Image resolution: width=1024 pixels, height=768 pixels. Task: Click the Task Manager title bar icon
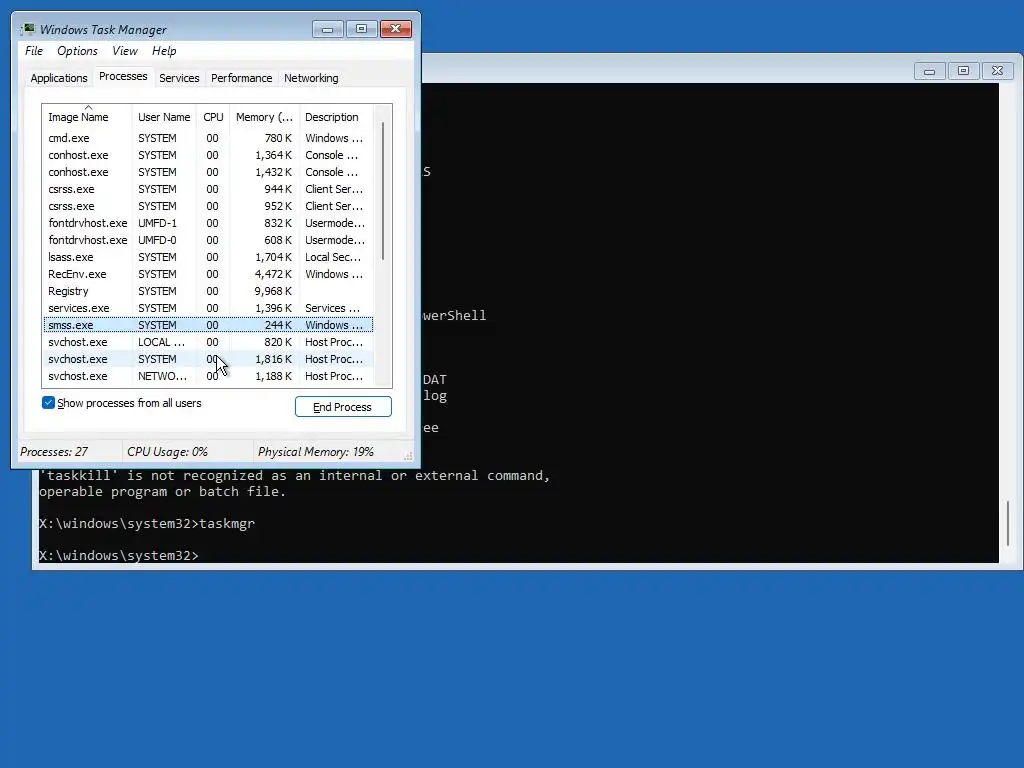pos(27,29)
